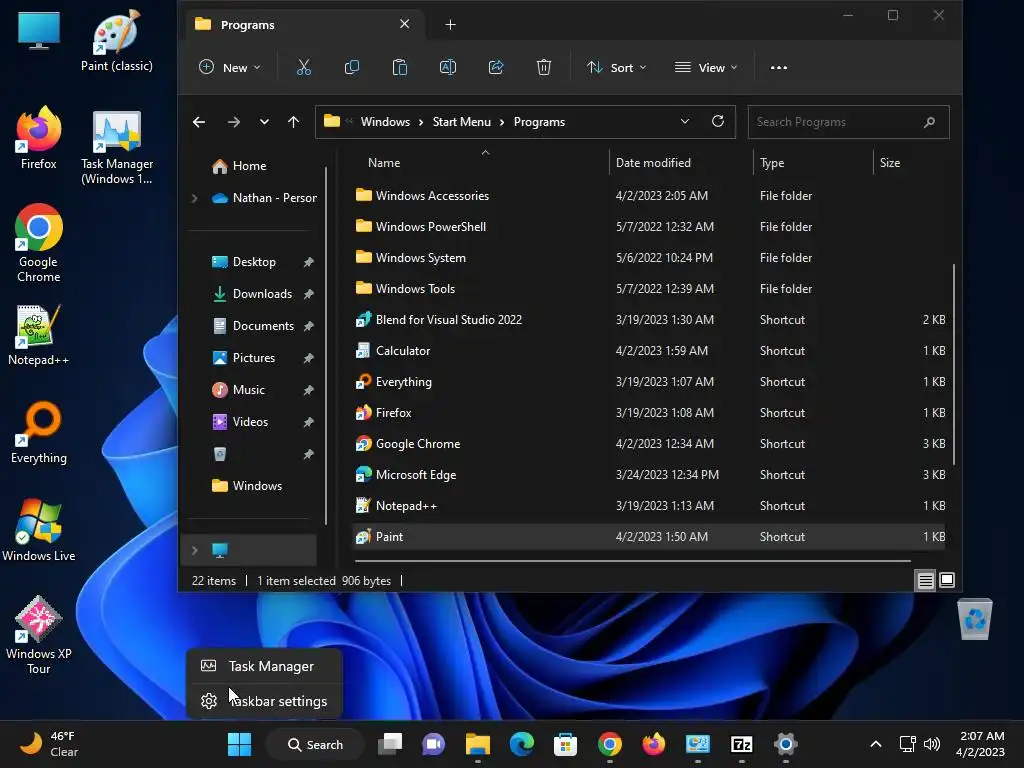Select Firefox desktop icon

39,138
